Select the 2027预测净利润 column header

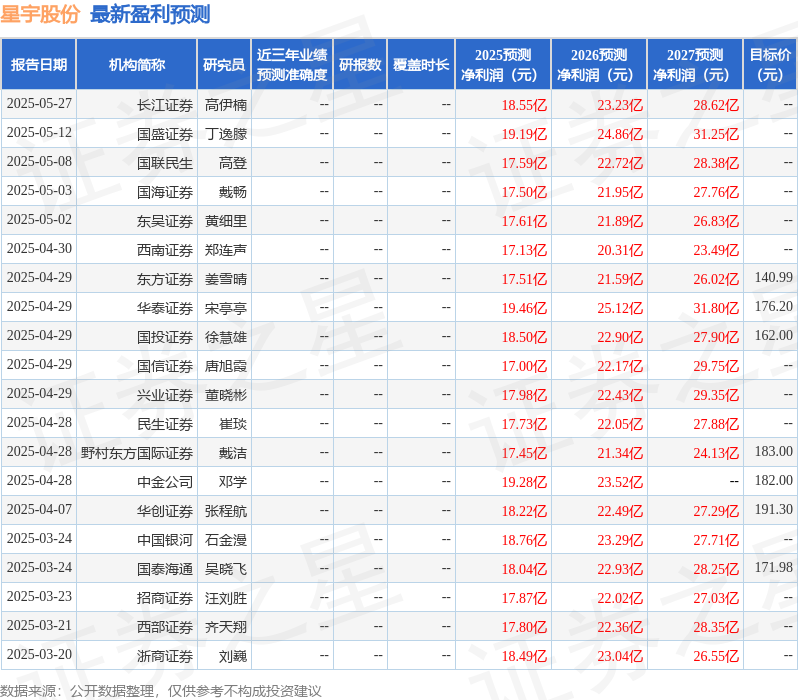point(695,65)
